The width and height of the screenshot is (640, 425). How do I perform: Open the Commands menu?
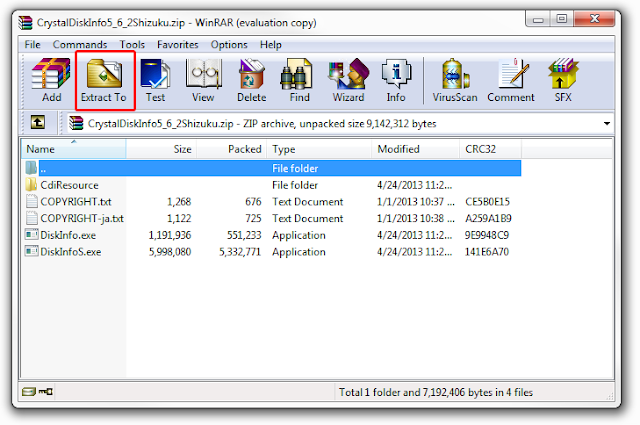(80, 45)
